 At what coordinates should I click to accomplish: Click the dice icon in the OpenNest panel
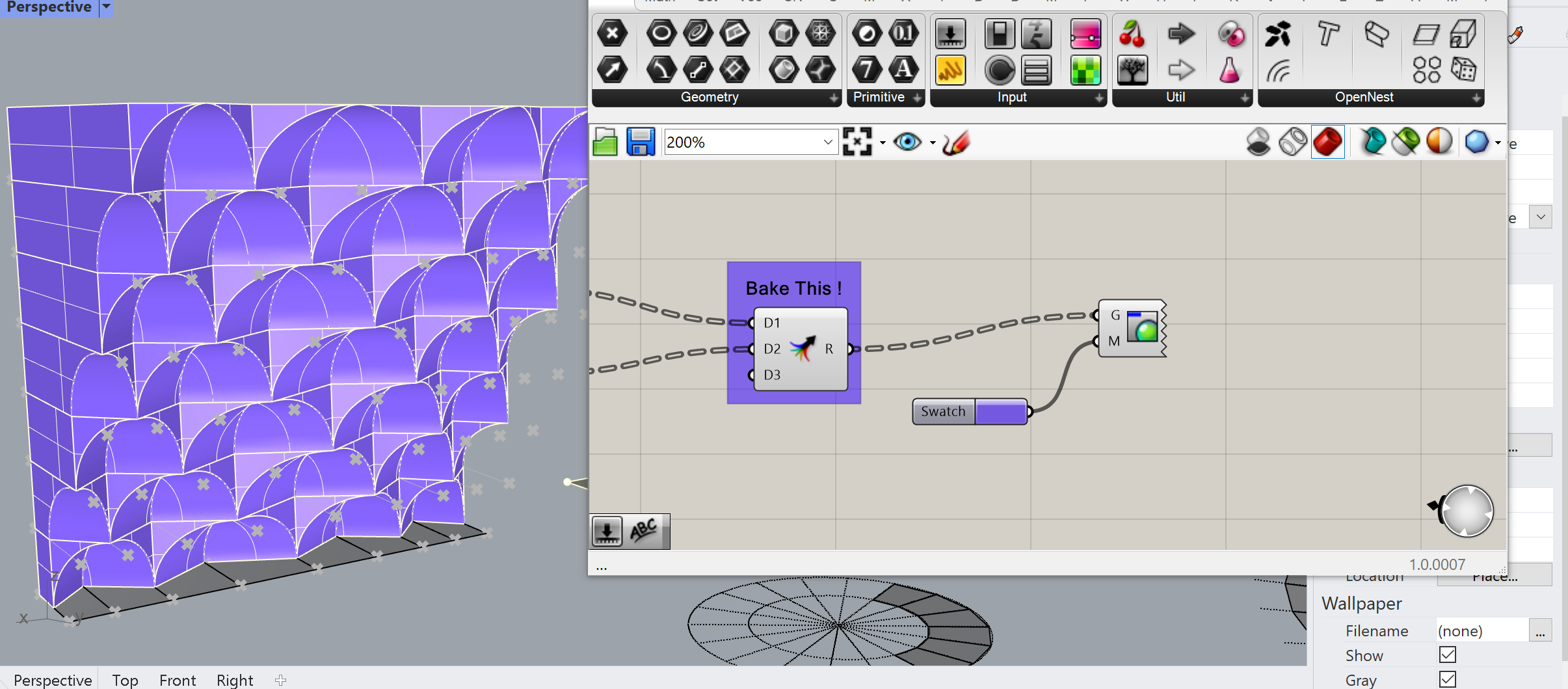[1463, 70]
